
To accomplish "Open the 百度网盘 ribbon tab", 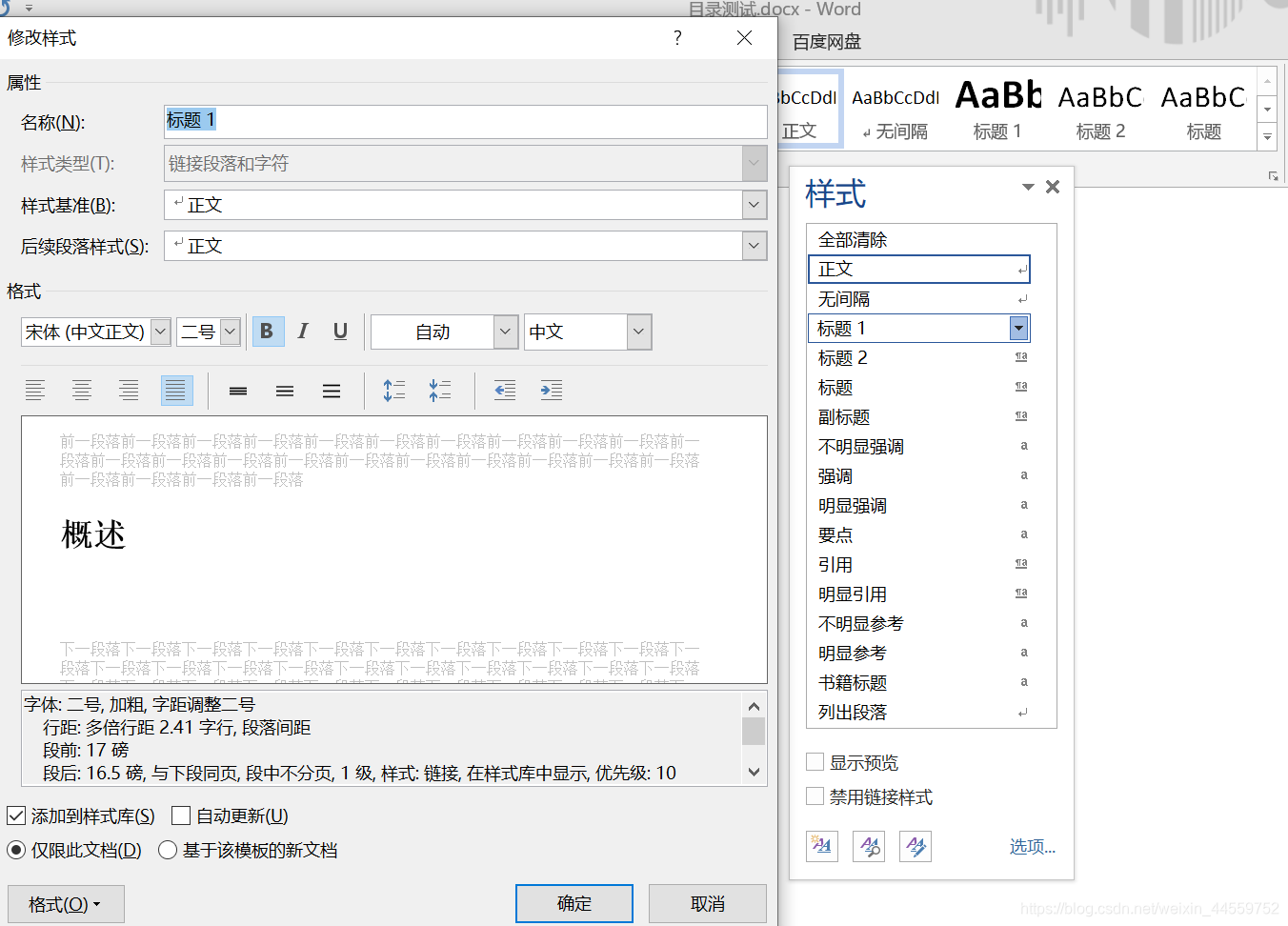I will click(827, 42).
